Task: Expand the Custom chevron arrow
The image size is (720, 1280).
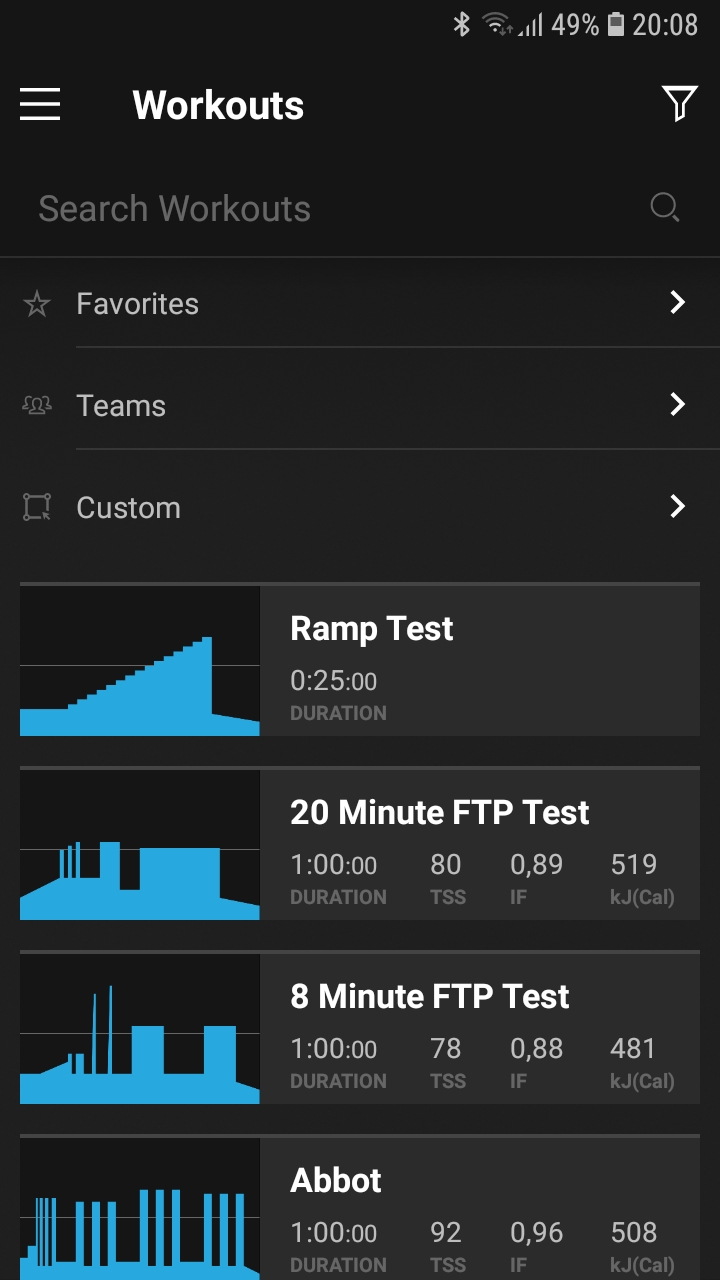Action: [x=678, y=507]
